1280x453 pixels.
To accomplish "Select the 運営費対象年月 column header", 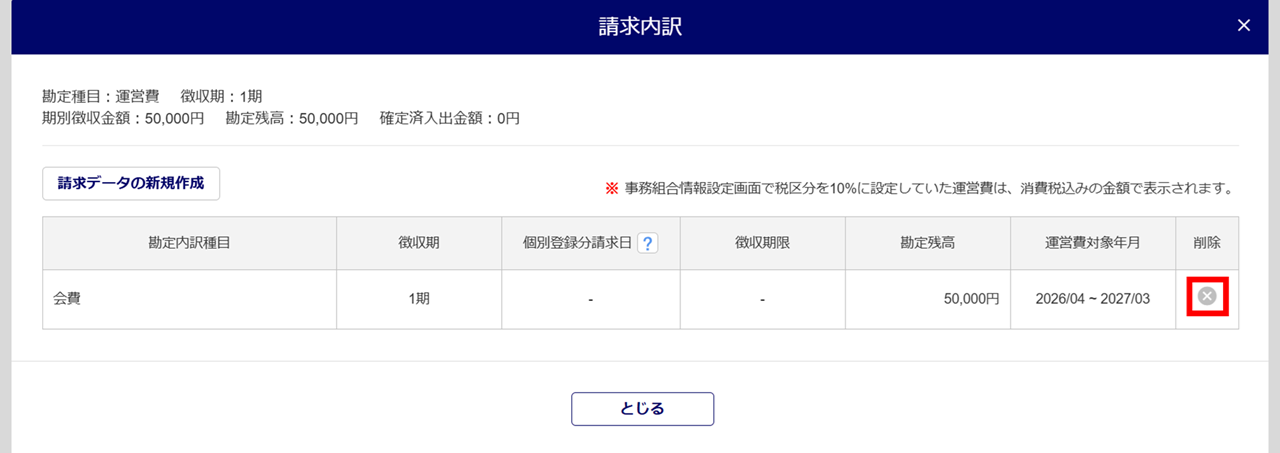I will point(1092,244).
